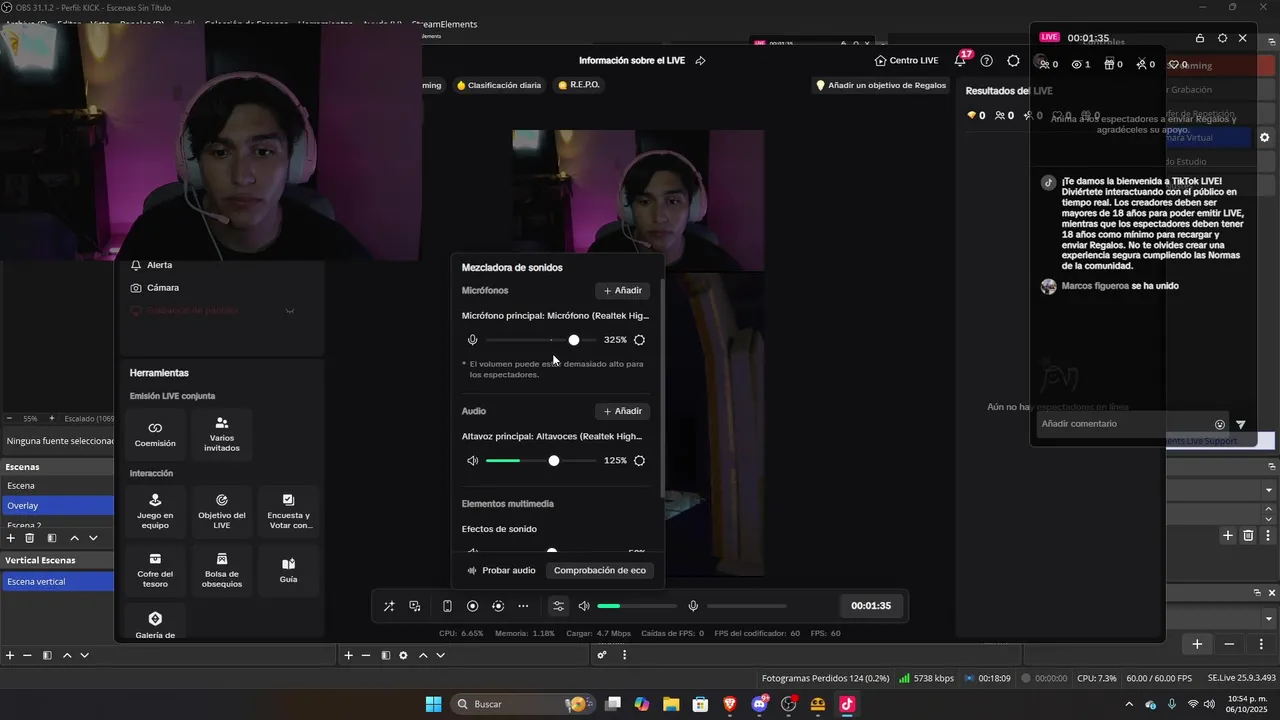Open Varios invitados tool

click(x=222, y=434)
